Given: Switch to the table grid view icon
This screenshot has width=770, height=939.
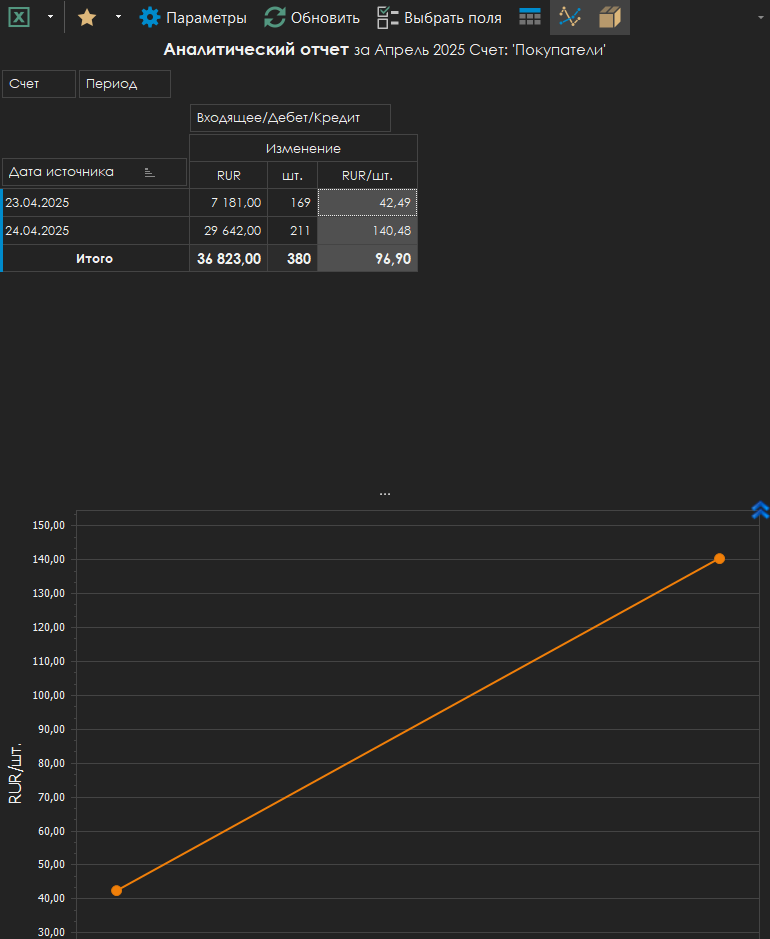Looking at the screenshot, I should 530,17.
